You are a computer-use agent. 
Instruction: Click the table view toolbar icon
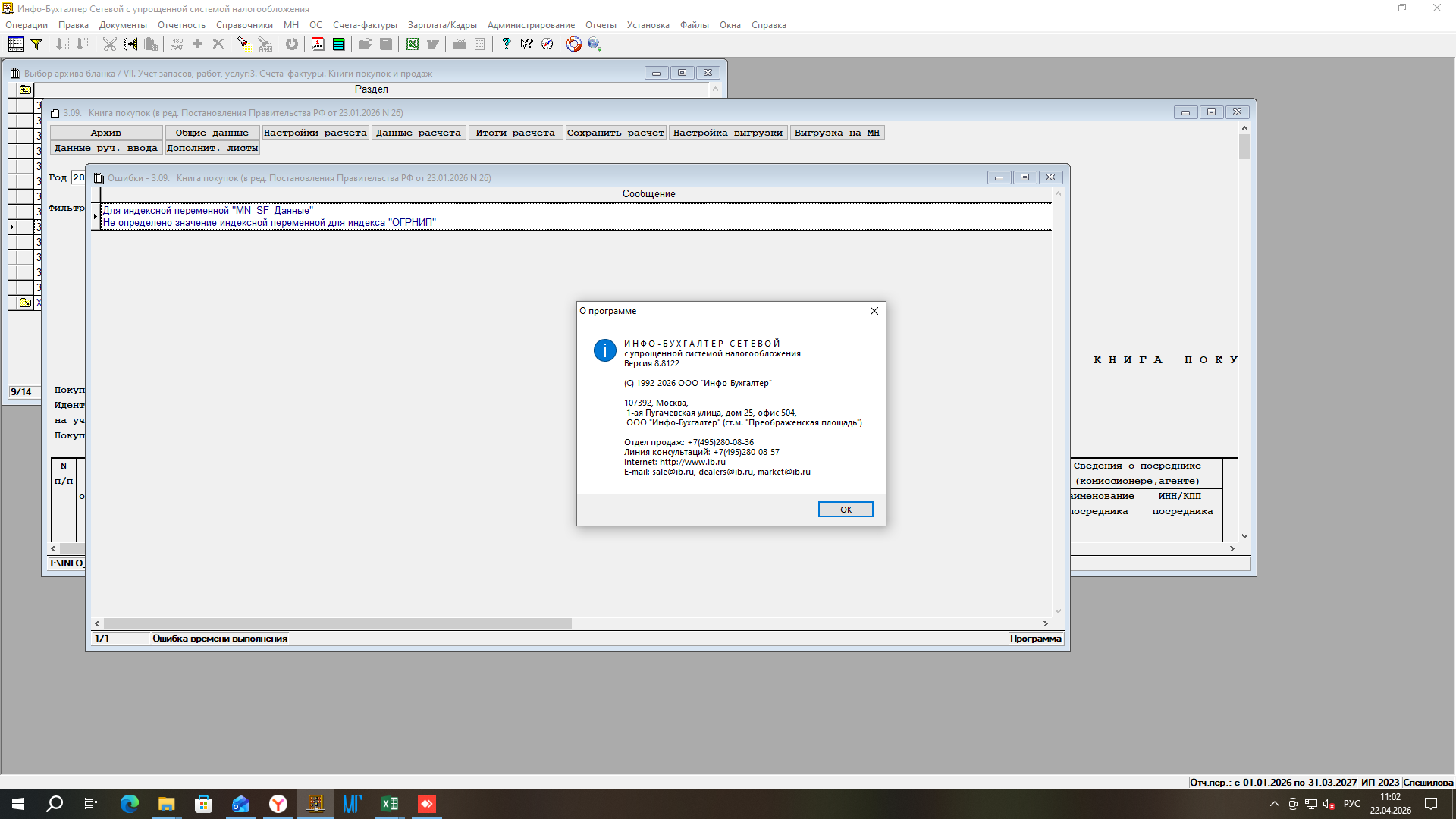[x=15, y=44]
